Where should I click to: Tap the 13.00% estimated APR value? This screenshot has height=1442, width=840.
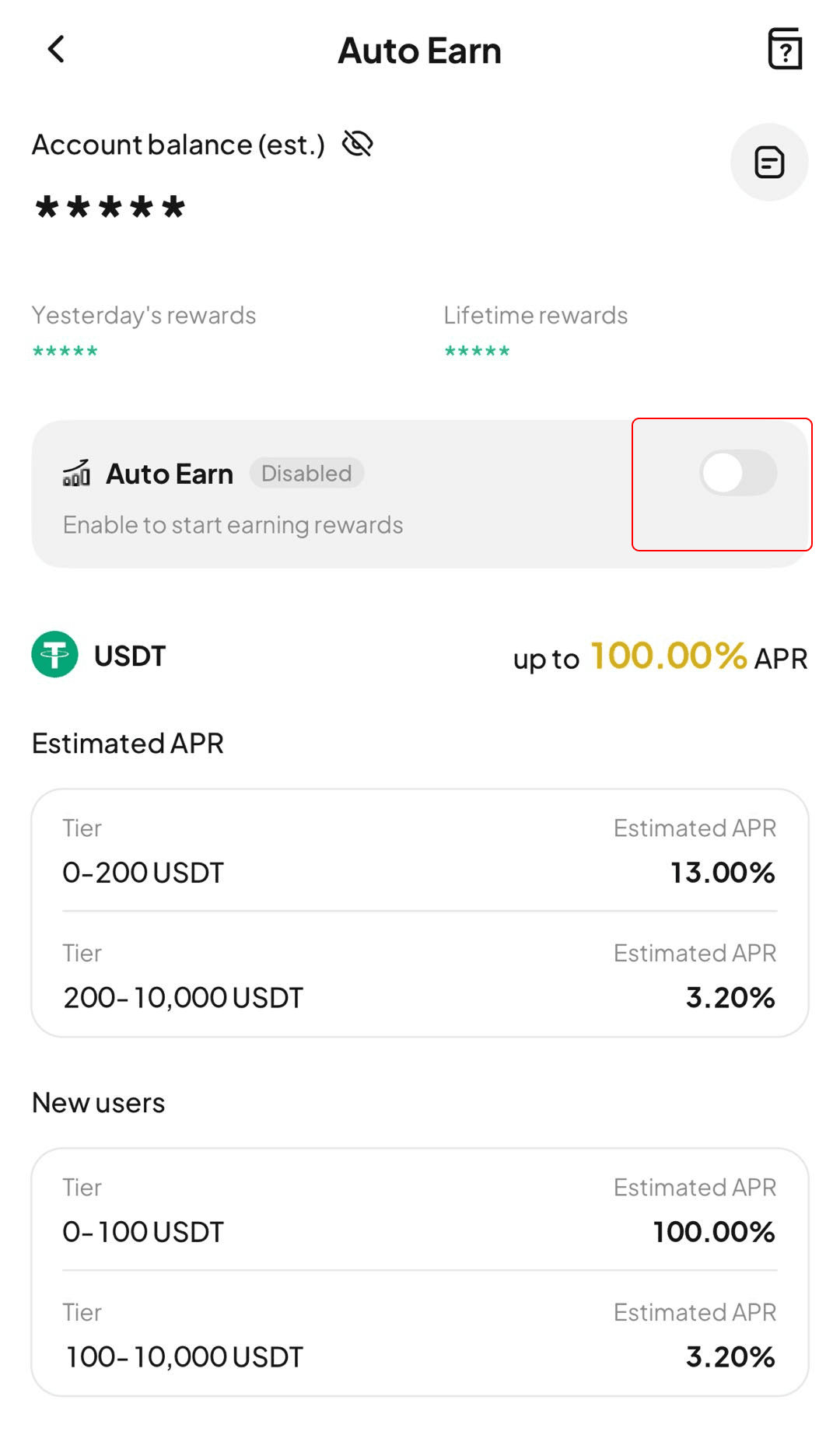(723, 873)
